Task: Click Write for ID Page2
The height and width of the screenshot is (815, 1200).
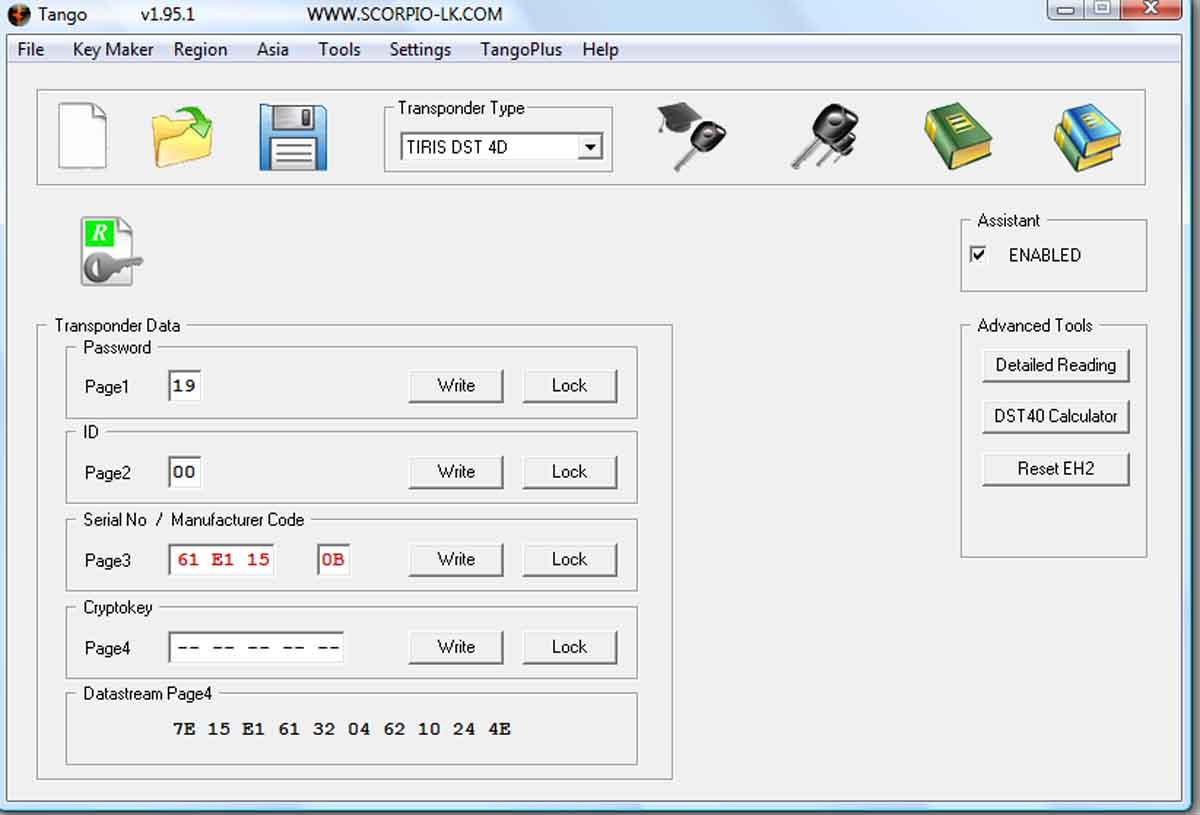Action: click(x=456, y=472)
